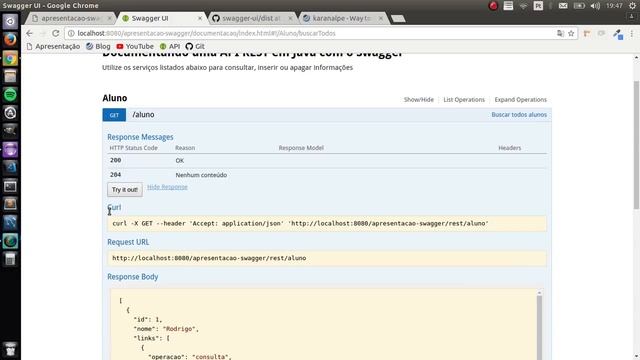Viewport: 640px width, 360px height.
Task: Click the Hide Response link
Action: pos(167,187)
